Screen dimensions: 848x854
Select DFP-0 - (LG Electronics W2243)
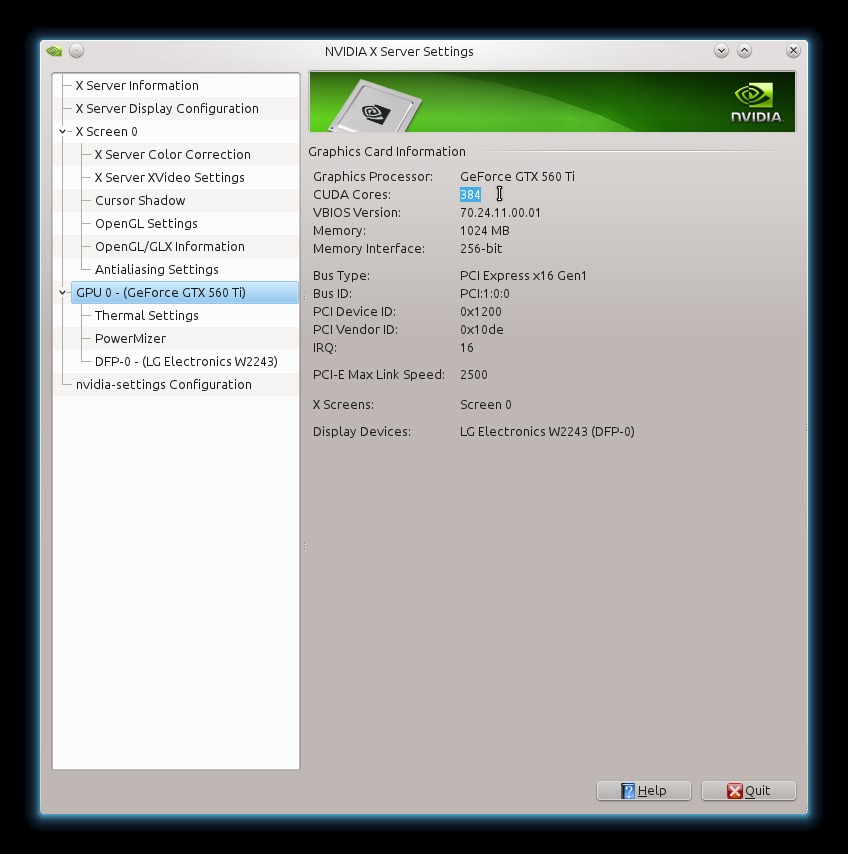click(186, 362)
